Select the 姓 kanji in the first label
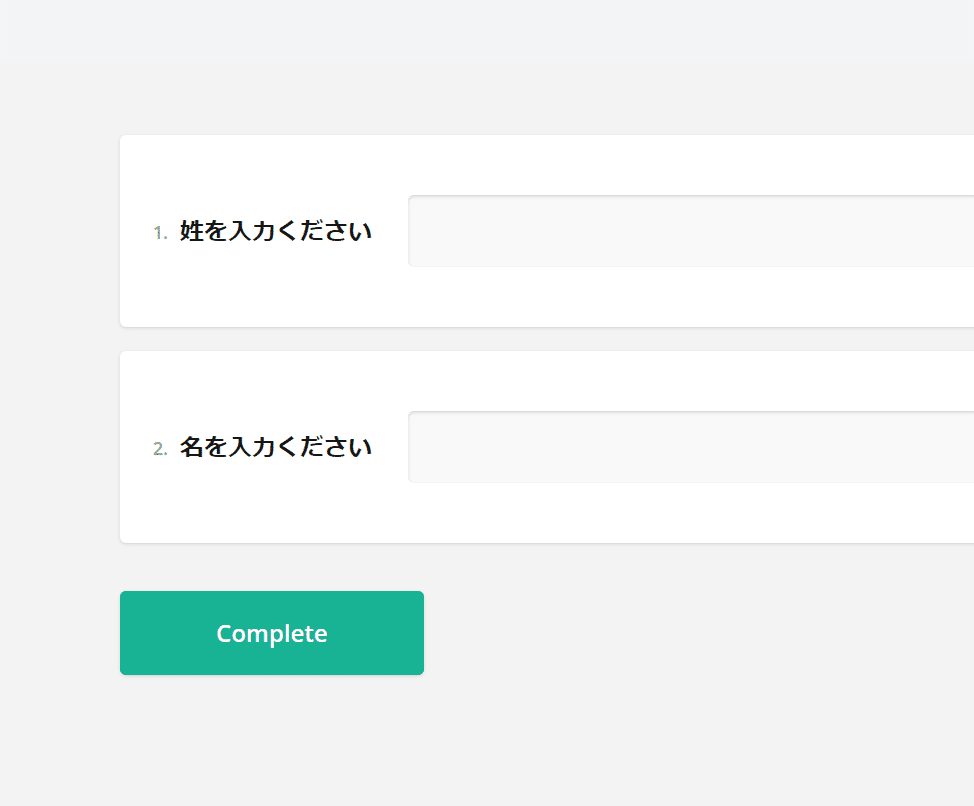Viewport: 974px width, 806px height. pyautogui.click(x=191, y=231)
